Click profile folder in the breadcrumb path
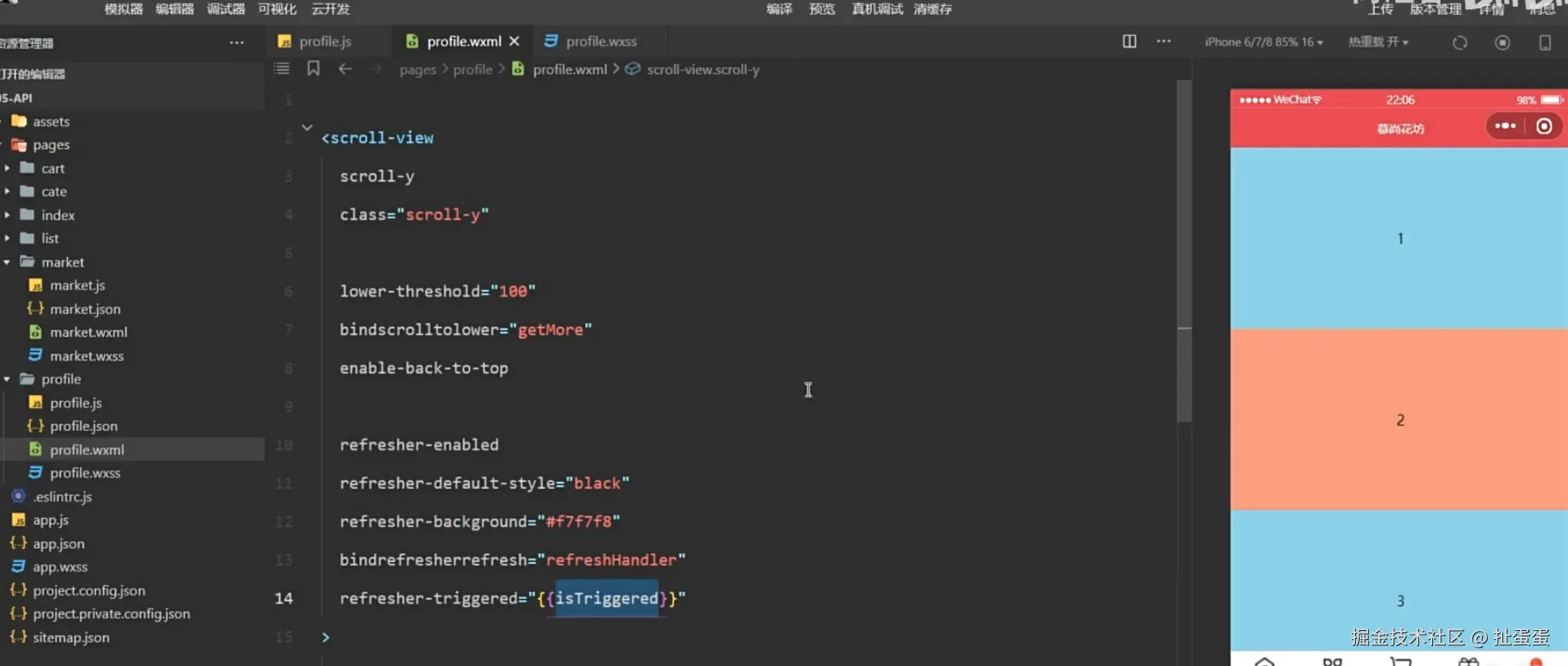 pos(473,70)
